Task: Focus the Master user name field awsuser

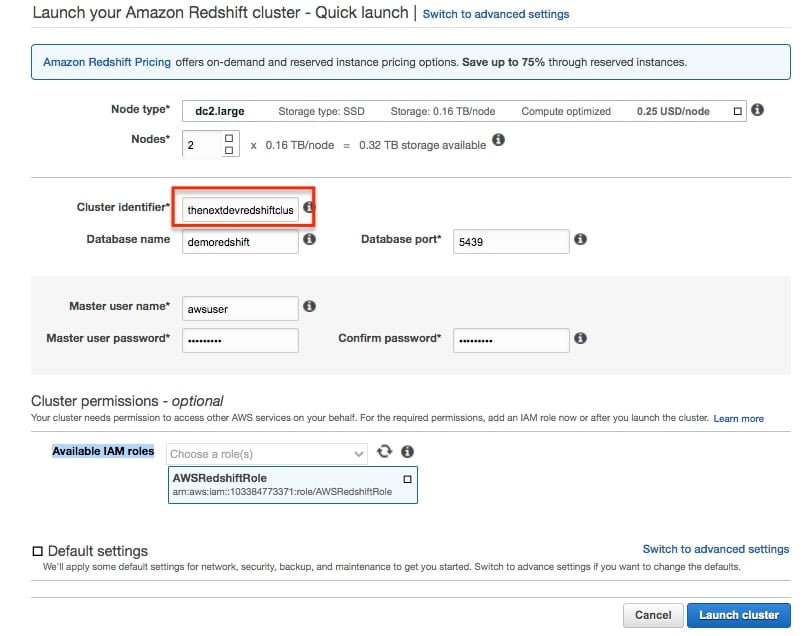Action: pyautogui.click(x=240, y=309)
